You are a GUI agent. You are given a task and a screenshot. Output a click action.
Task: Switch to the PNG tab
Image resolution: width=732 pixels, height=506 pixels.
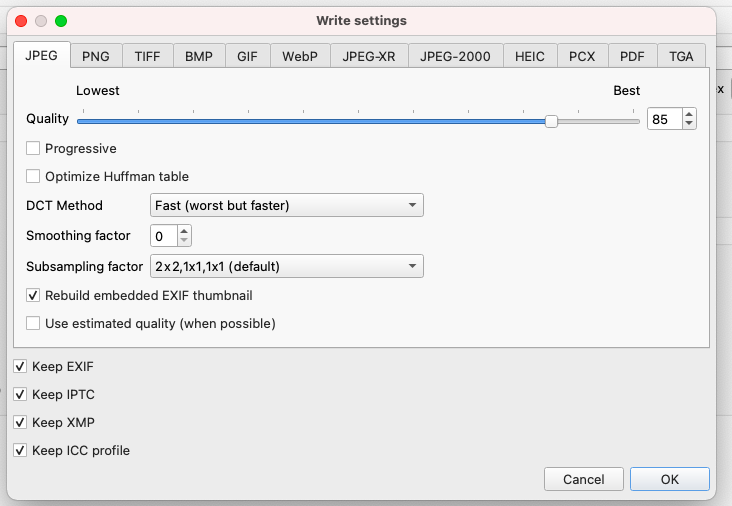point(96,56)
